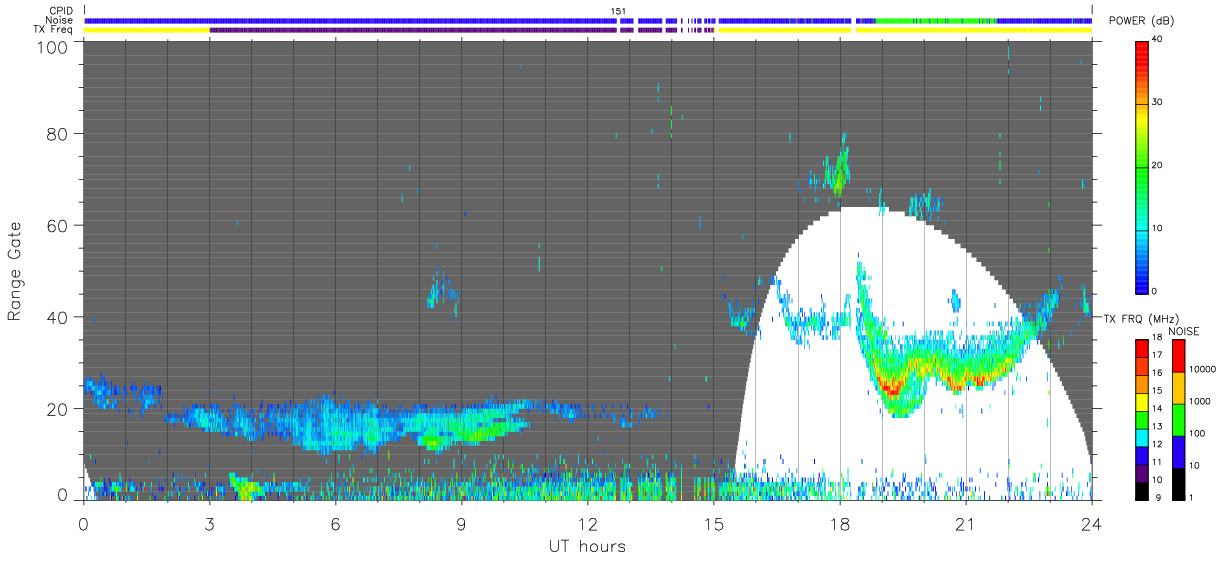1228x567 pixels.
Task: Select the 40 dB tick label on power scale
Action: (x=1157, y=39)
